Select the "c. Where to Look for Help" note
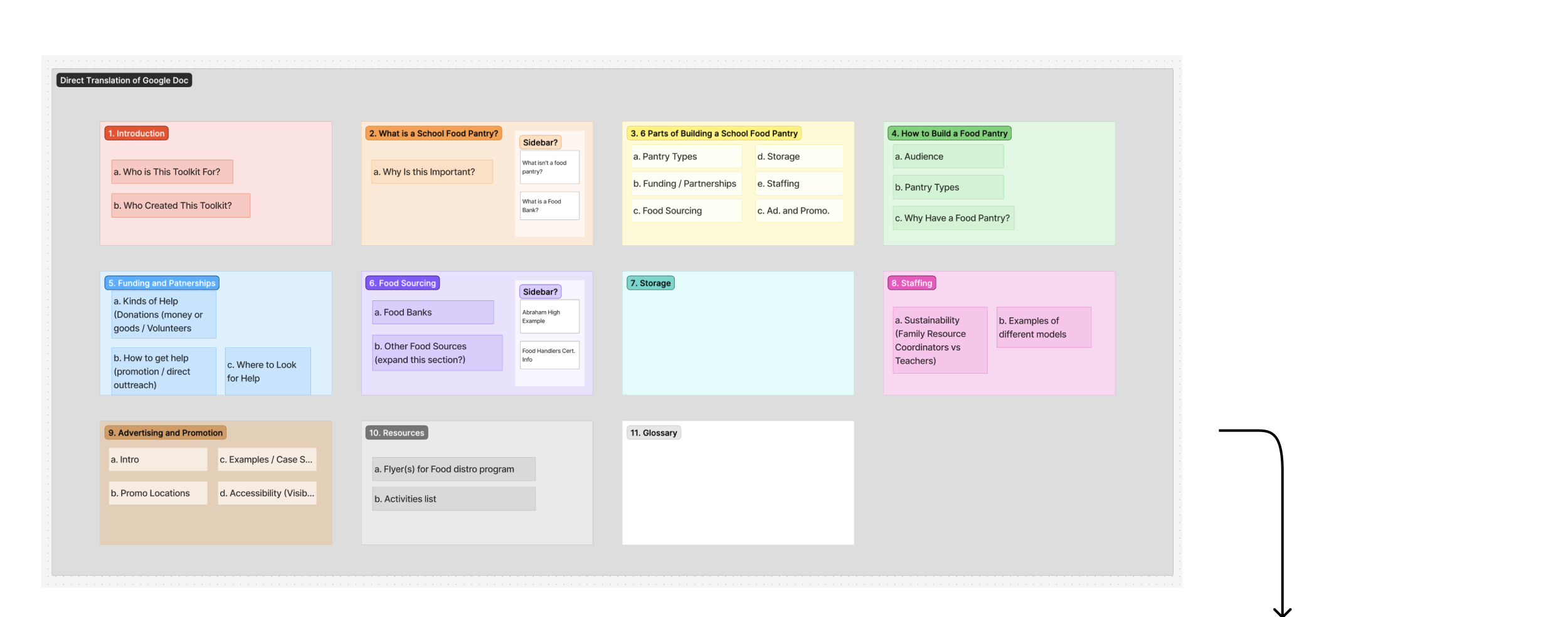 pyautogui.click(x=268, y=371)
